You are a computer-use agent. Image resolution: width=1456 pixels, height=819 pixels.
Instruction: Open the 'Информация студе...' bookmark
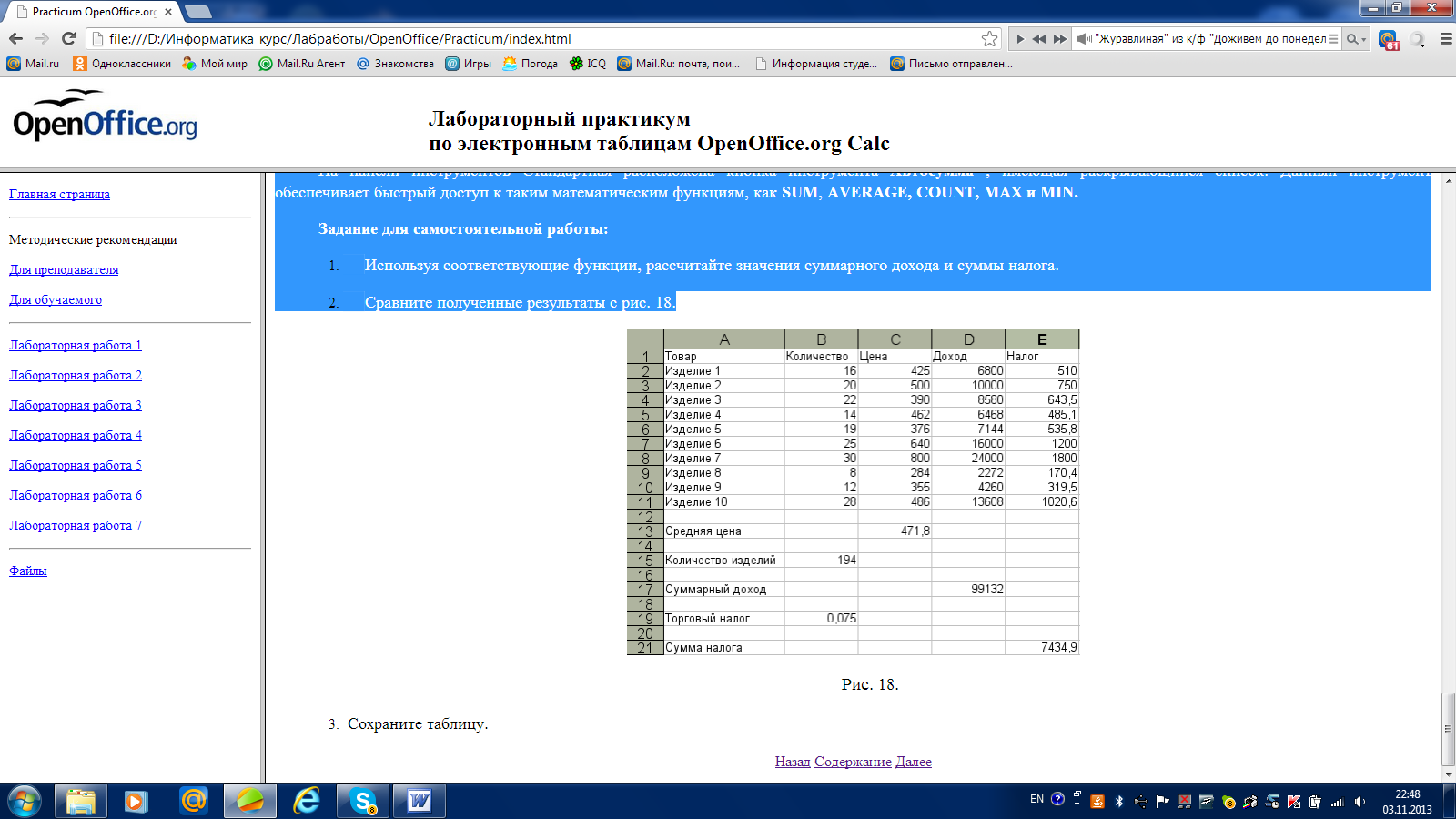(816, 64)
